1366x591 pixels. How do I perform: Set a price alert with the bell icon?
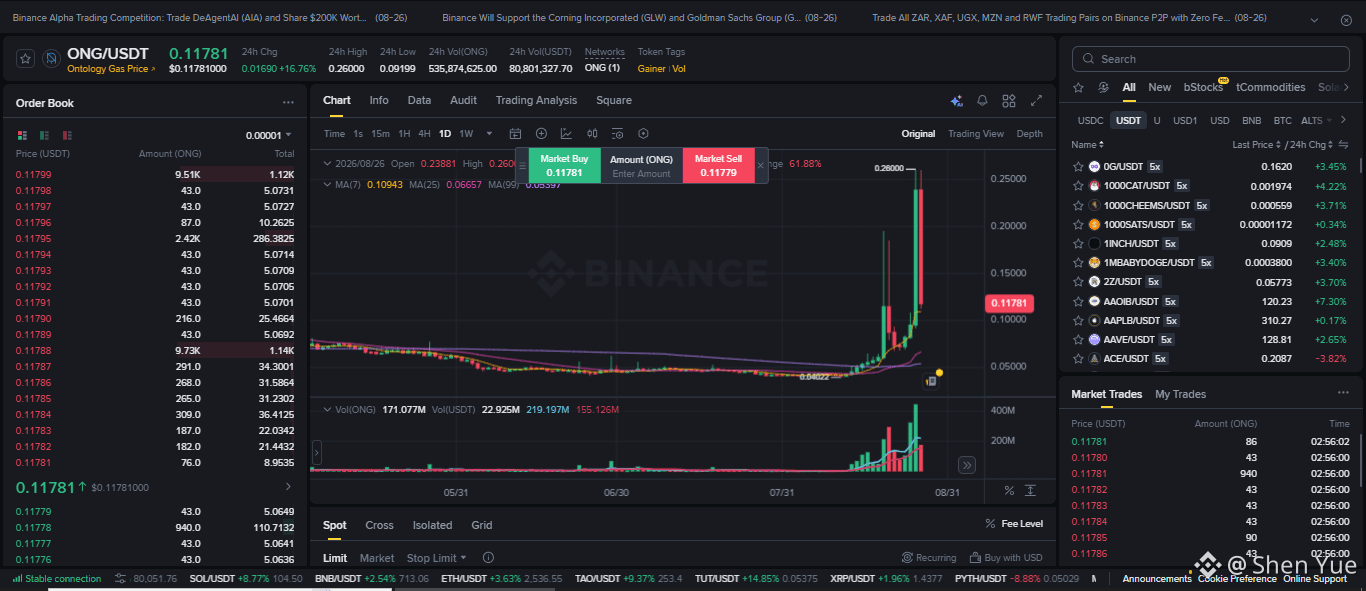click(982, 101)
